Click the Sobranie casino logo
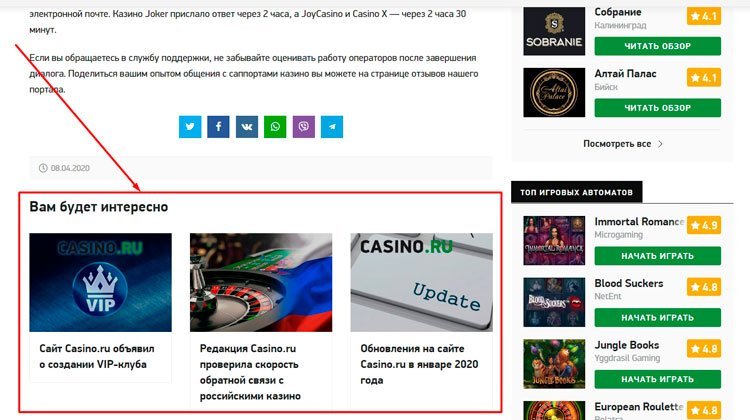The image size is (750, 420). 554,31
